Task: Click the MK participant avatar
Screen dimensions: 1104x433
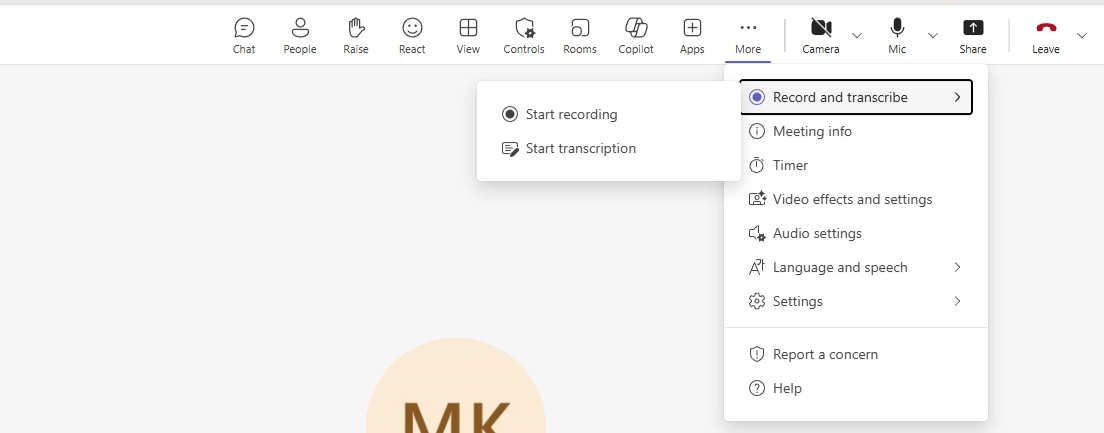Action: (456, 386)
